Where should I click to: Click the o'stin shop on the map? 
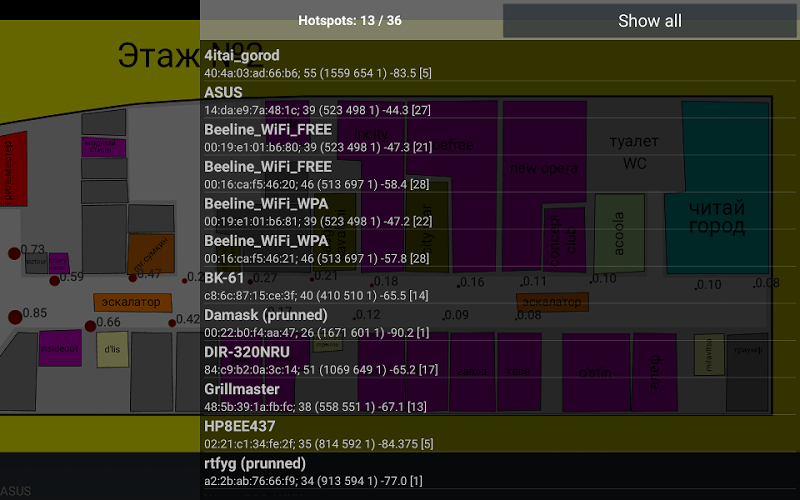pos(595,372)
